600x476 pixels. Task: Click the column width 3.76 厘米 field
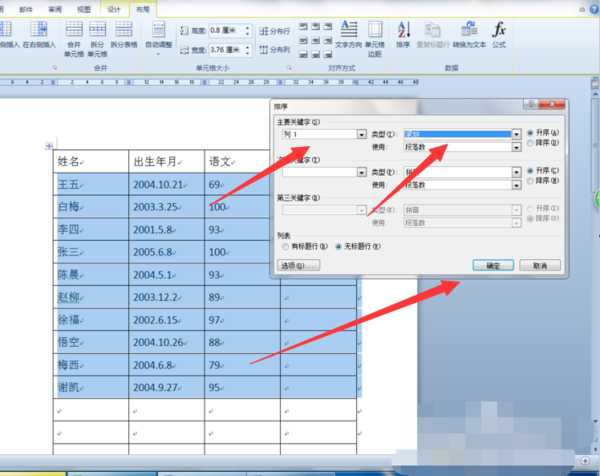(x=227, y=50)
